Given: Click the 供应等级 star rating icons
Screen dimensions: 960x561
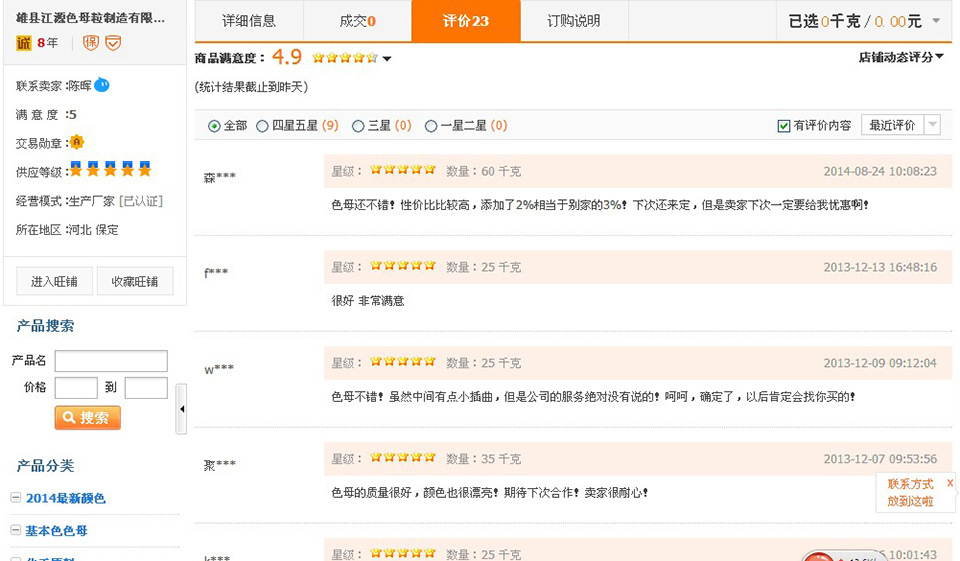Looking at the screenshot, I should point(110,169).
